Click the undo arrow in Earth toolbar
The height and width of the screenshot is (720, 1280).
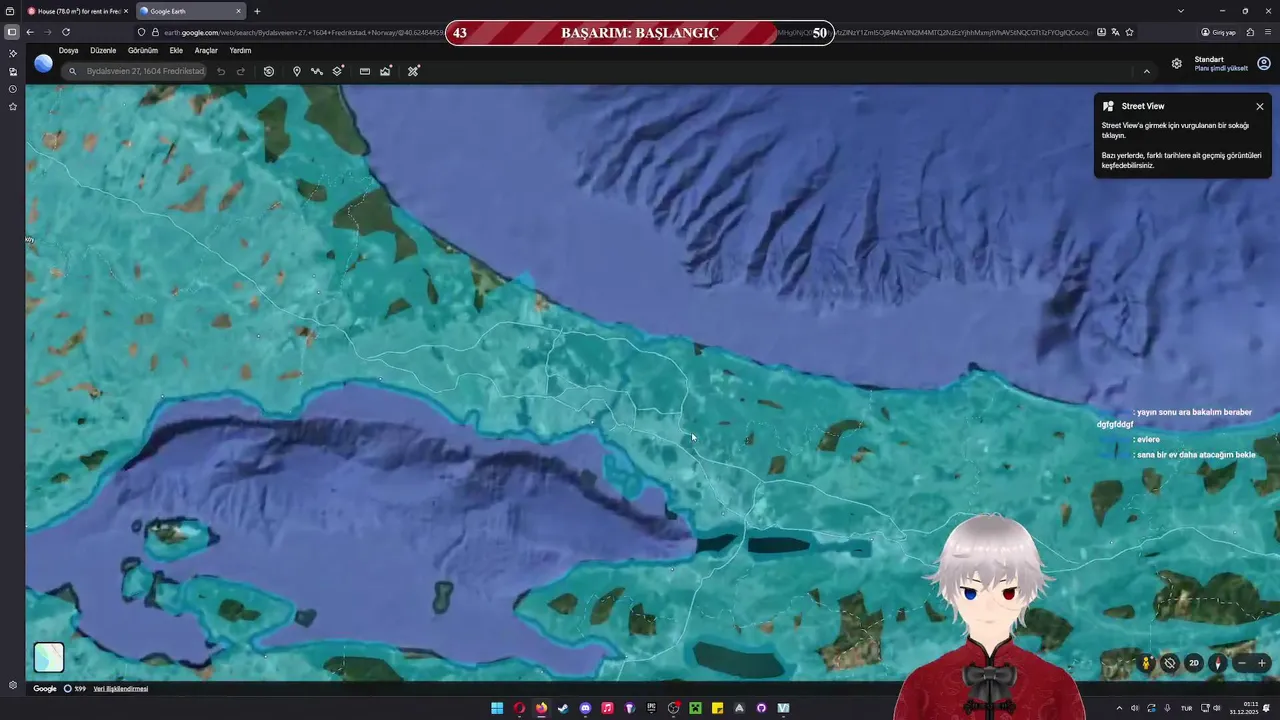221,71
